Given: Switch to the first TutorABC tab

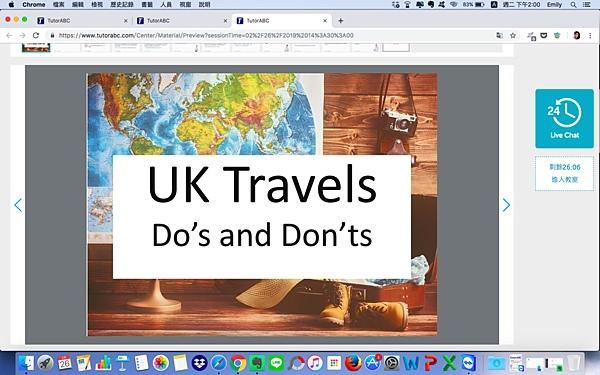Looking at the screenshot, I should [x=82, y=21].
